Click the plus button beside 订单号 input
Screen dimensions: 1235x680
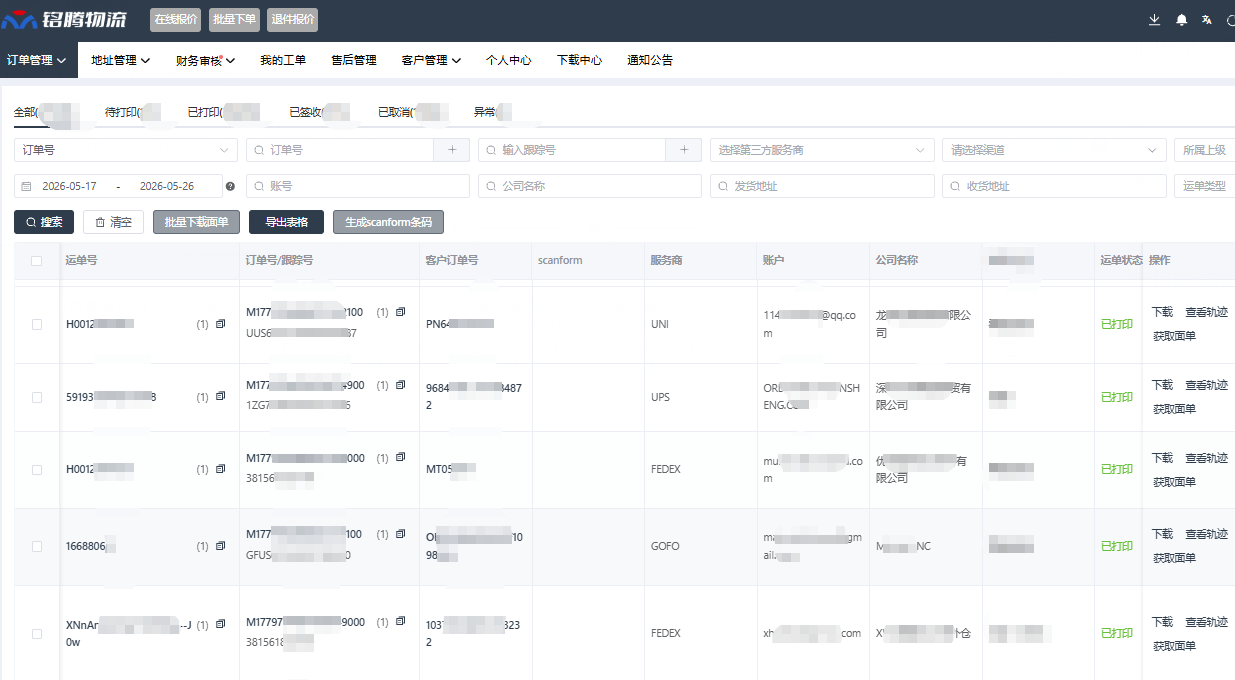point(452,150)
